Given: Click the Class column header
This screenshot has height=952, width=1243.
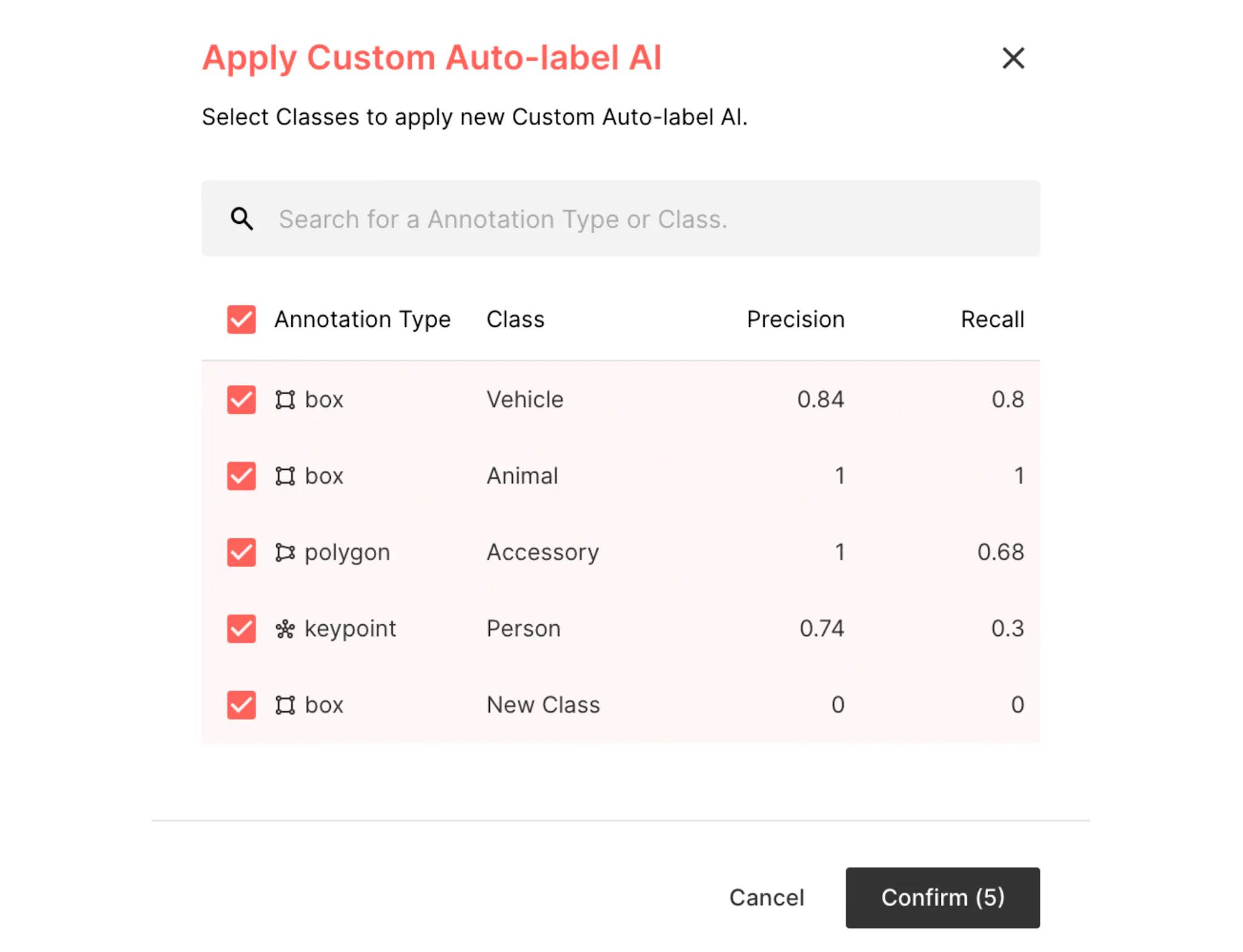Looking at the screenshot, I should pos(515,319).
